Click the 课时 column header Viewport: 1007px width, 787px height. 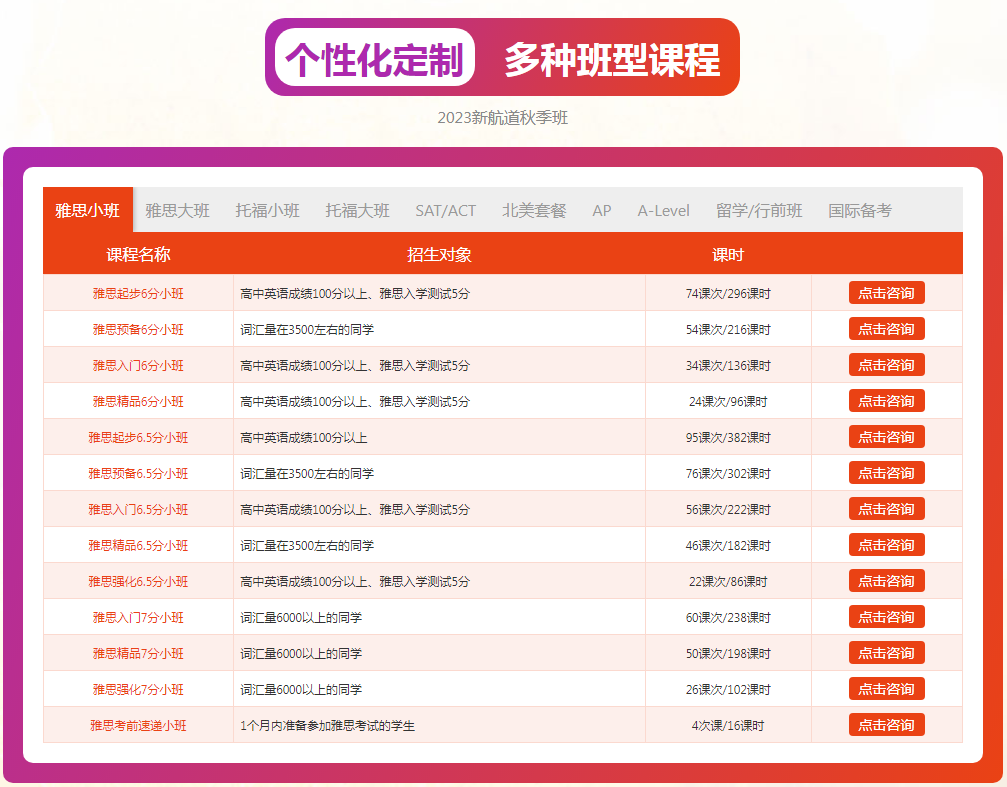pyautogui.click(x=728, y=254)
